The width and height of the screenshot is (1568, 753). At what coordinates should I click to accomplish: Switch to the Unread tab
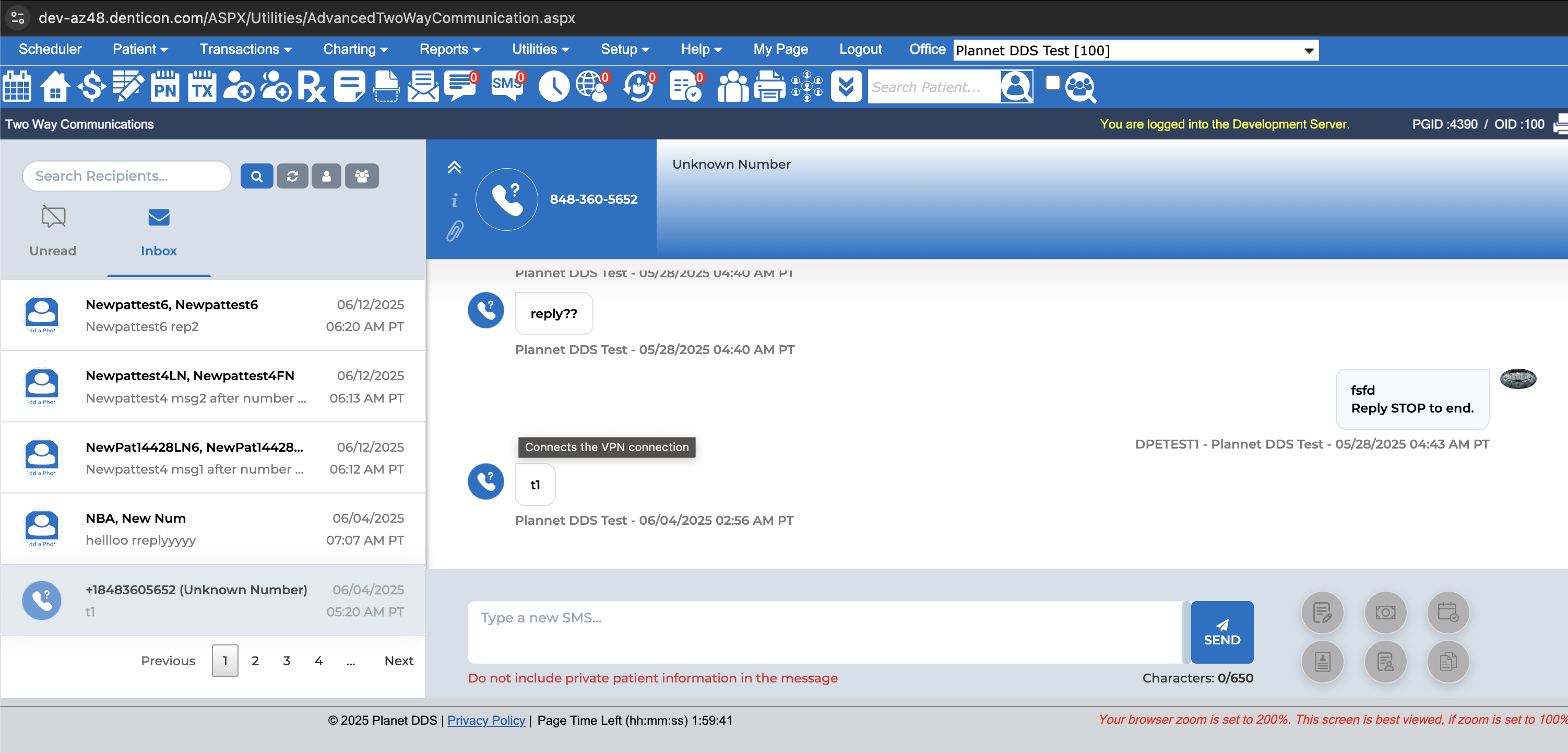point(53,232)
